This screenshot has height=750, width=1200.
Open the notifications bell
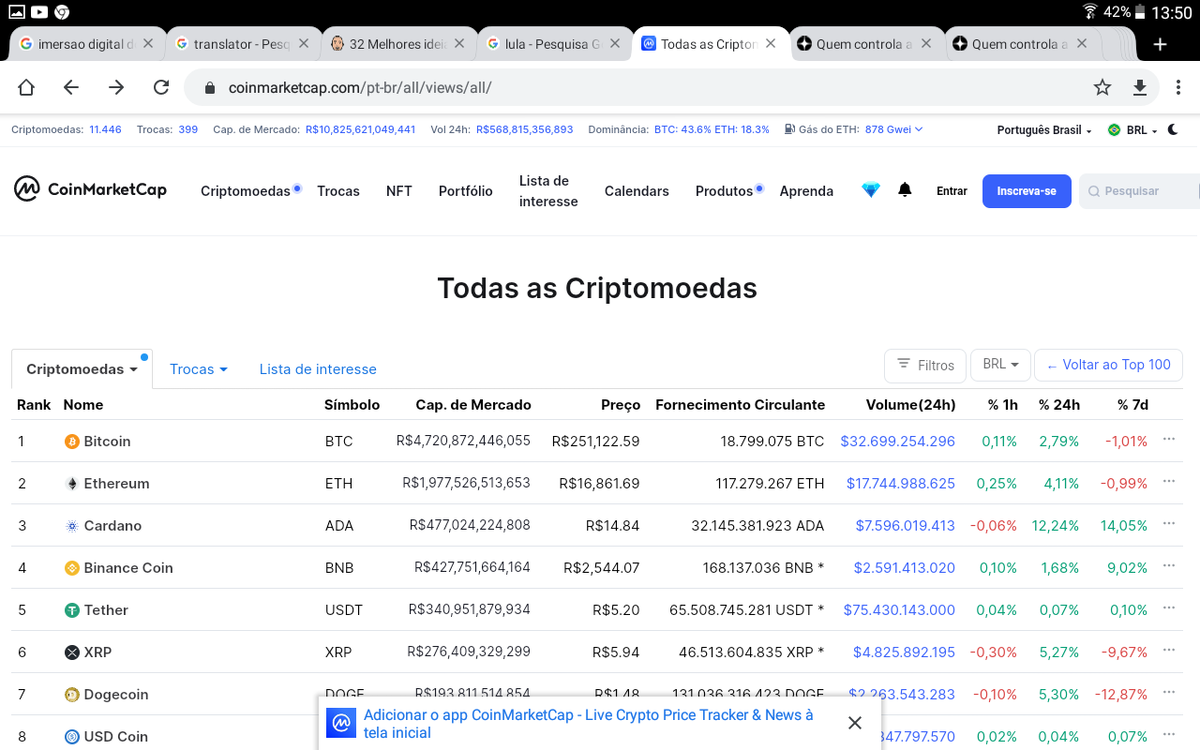[905, 190]
